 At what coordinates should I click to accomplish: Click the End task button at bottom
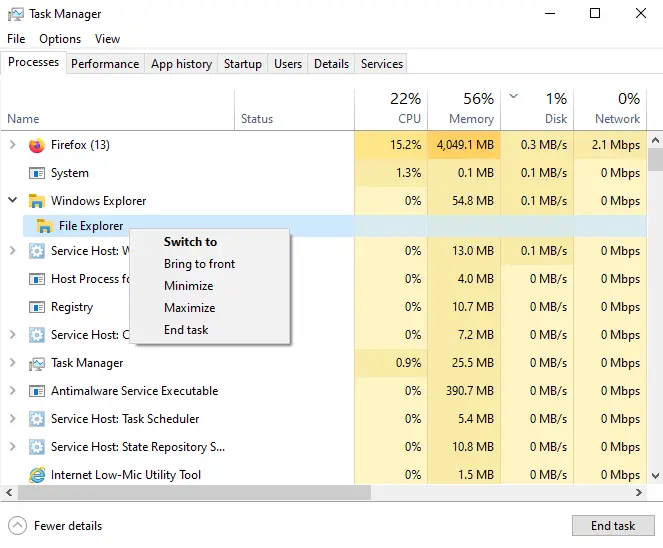point(613,526)
